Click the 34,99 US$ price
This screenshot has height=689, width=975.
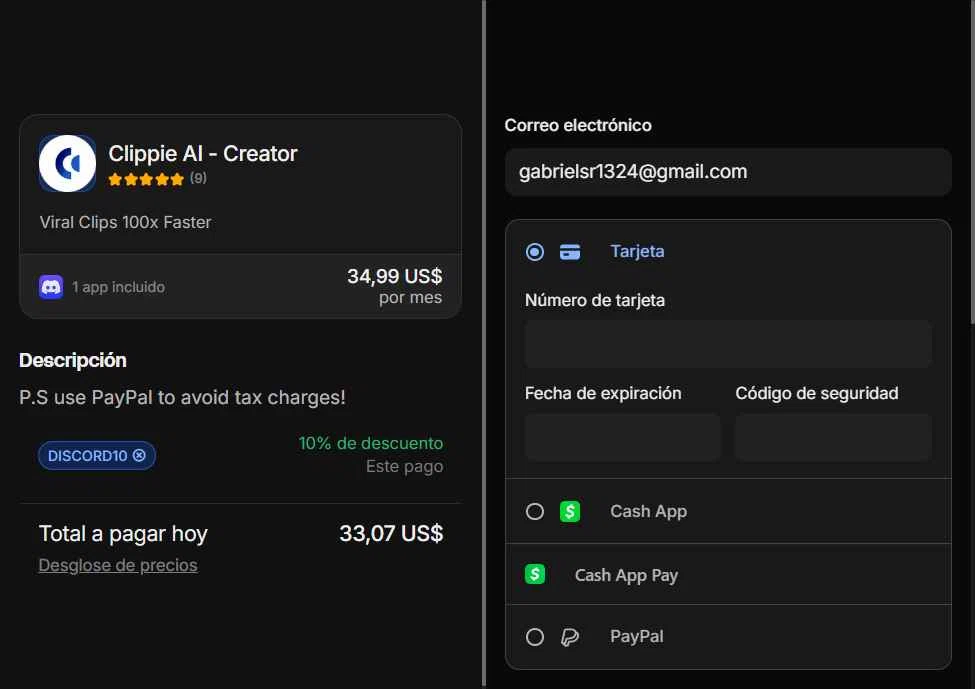pyautogui.click(x=395, y=276)
